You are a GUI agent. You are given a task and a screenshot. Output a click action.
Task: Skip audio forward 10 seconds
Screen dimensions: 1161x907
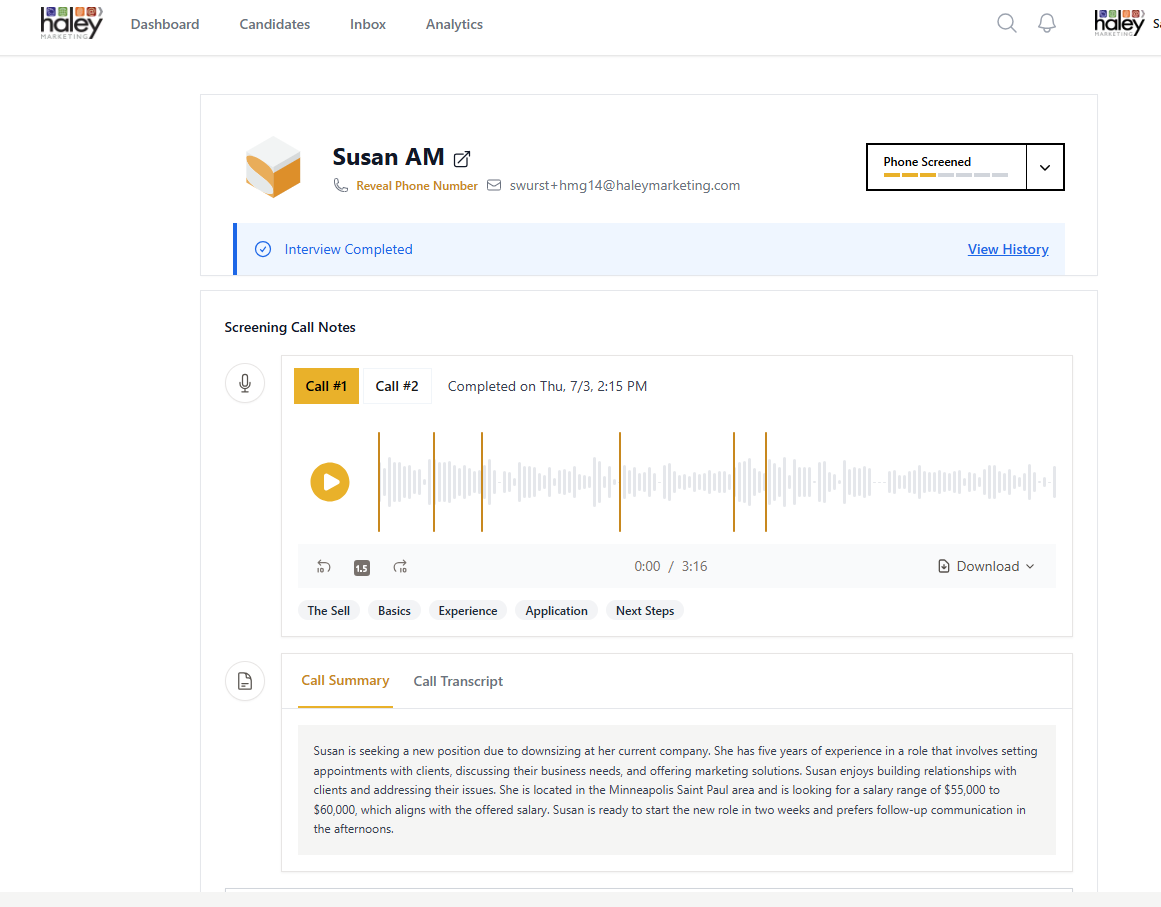pos(400,567)
